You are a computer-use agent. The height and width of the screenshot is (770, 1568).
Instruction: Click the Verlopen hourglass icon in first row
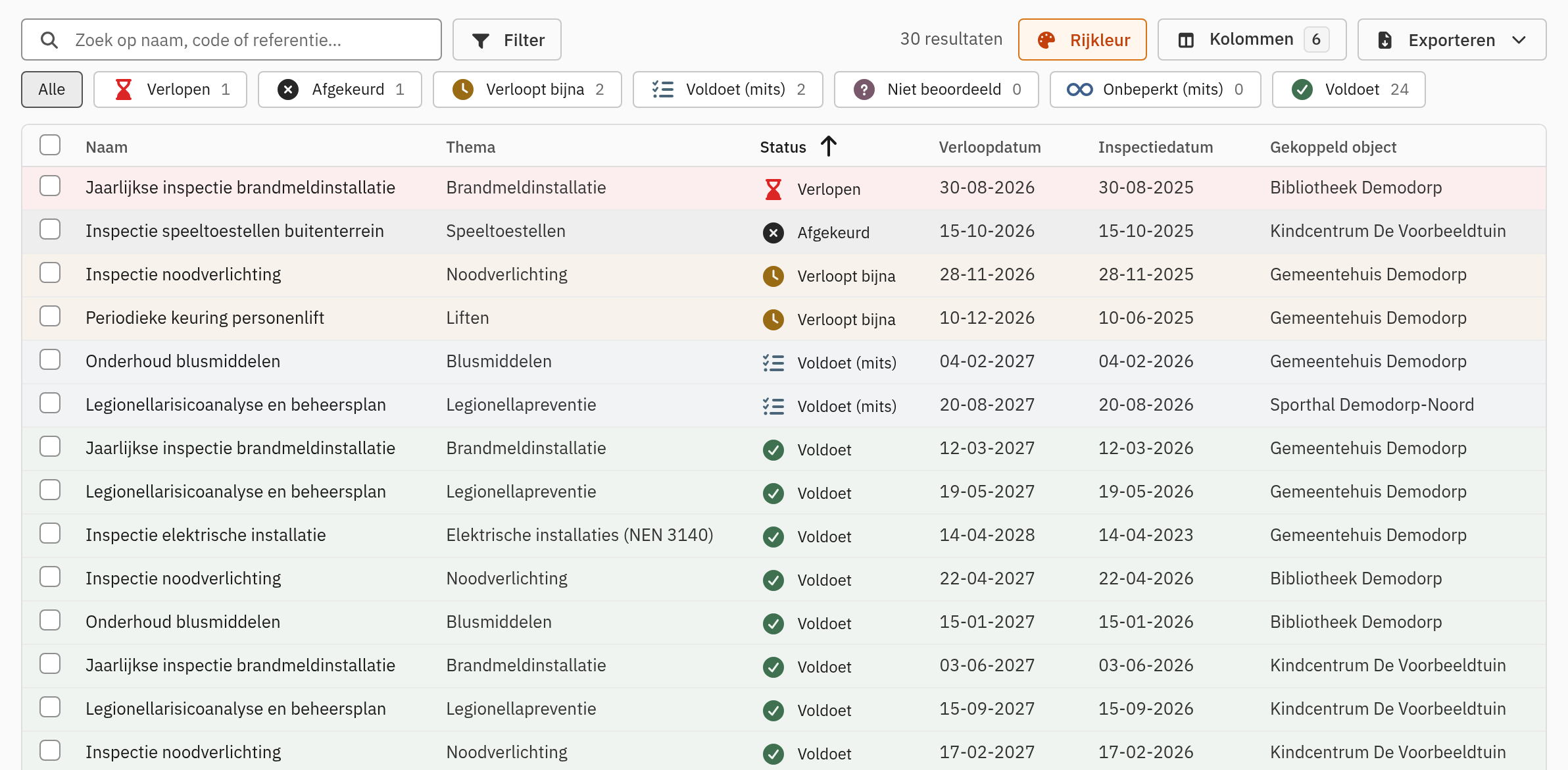[773, 189]
